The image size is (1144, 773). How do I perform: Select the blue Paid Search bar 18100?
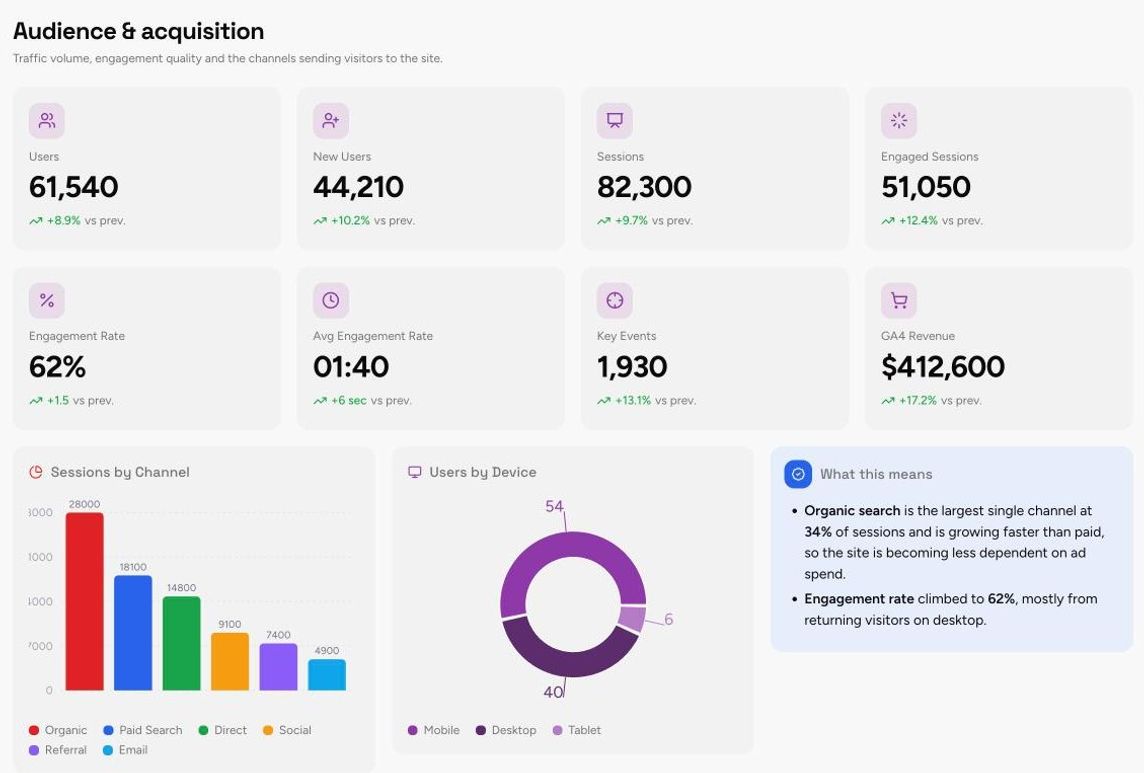point(133,633)
